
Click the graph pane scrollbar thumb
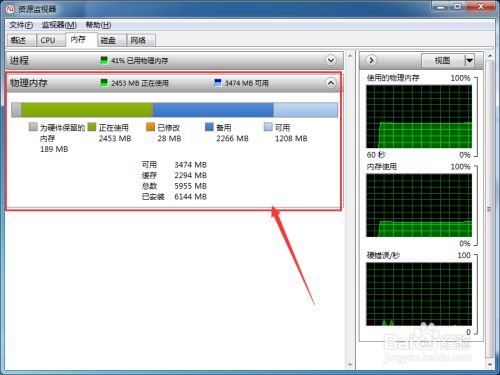coord(490,209)
